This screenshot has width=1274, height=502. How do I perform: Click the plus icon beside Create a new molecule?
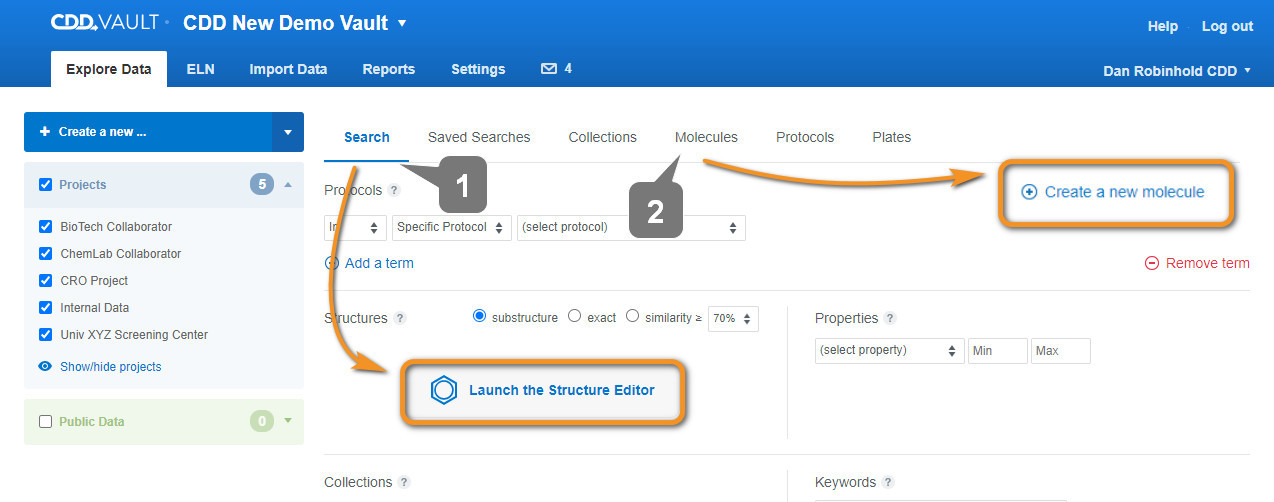tap(1029, 192)
